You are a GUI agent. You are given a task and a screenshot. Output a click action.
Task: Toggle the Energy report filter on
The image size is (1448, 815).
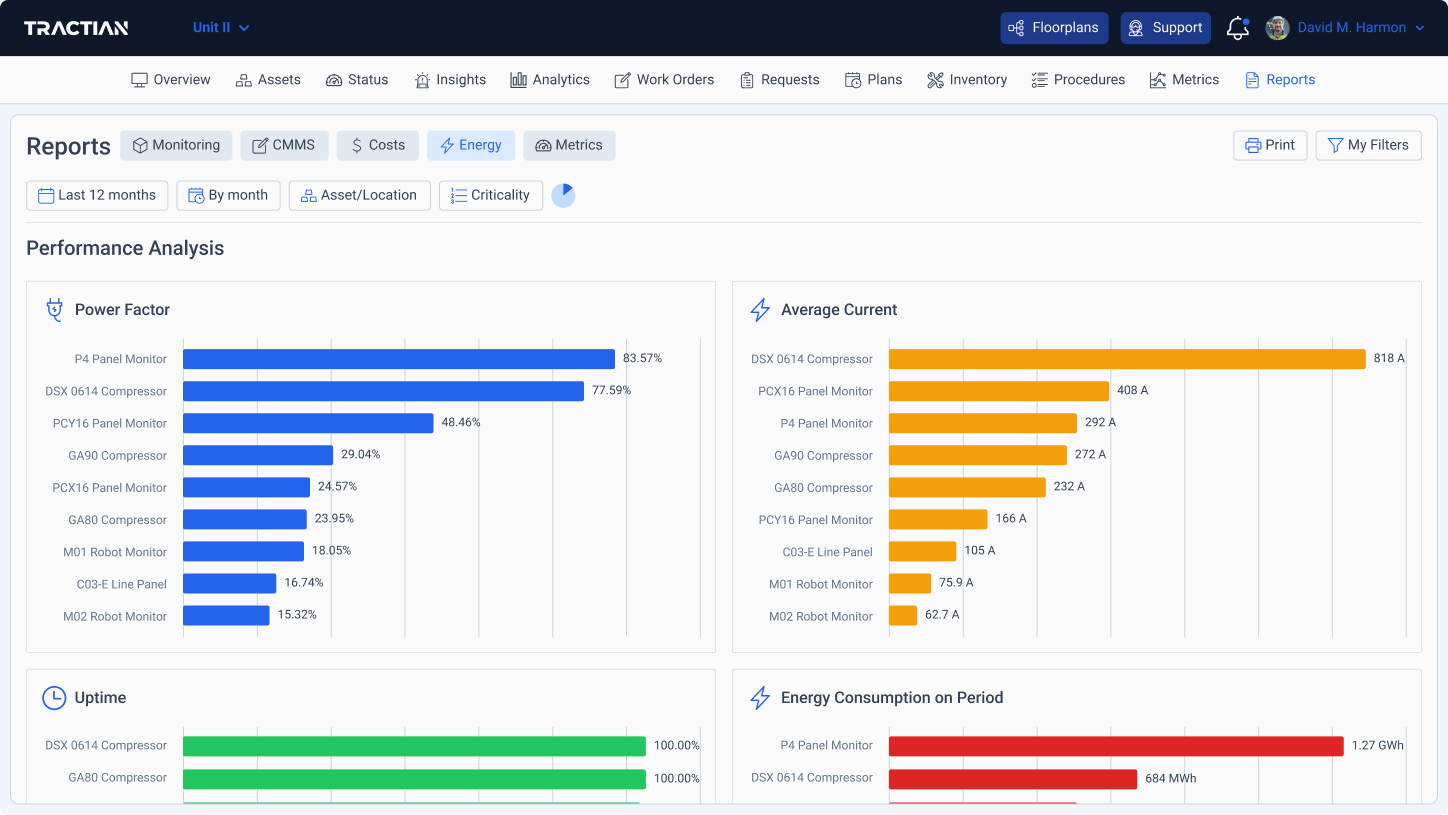point(471,145)
